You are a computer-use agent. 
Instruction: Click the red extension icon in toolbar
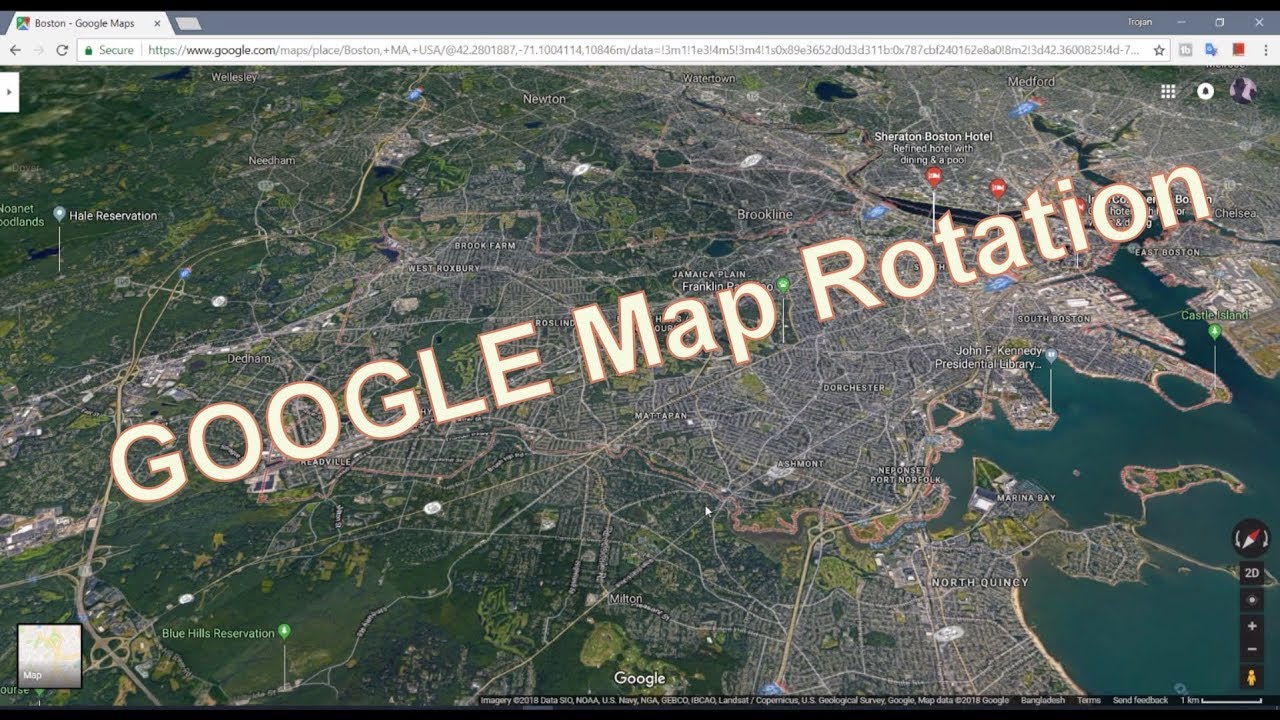[1238, 50]
